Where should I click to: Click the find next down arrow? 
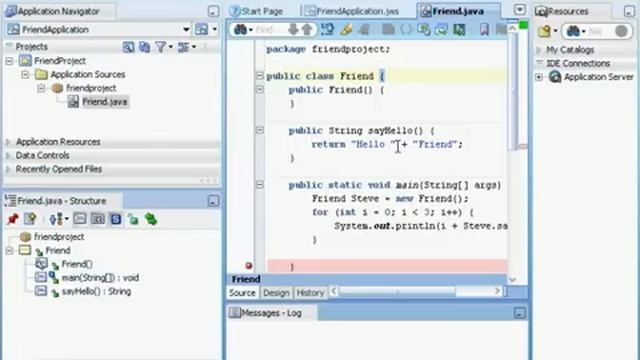click(293, 29)
